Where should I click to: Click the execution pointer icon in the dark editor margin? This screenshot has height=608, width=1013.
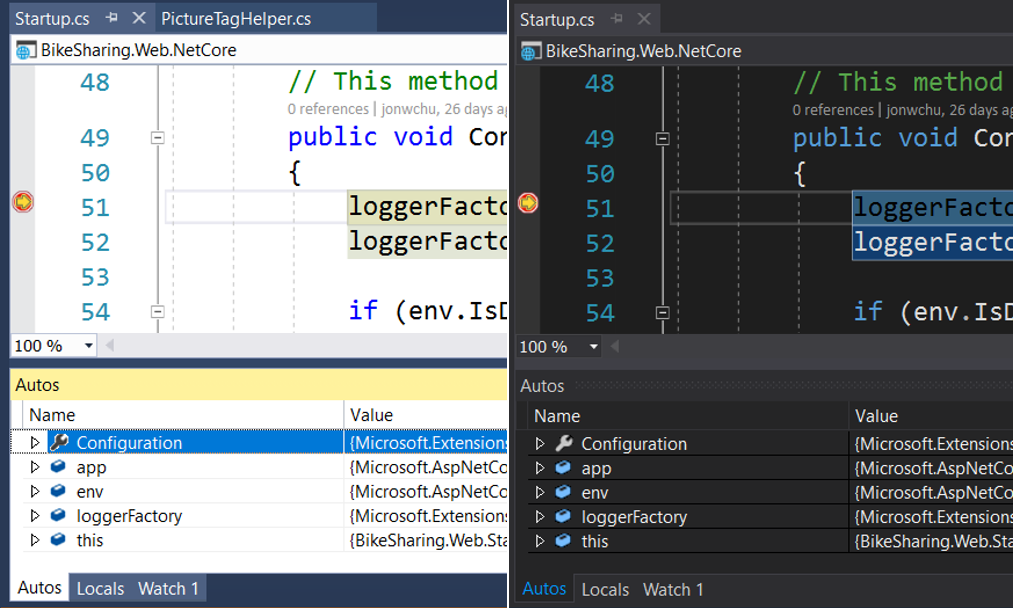[x=527, y=202]
